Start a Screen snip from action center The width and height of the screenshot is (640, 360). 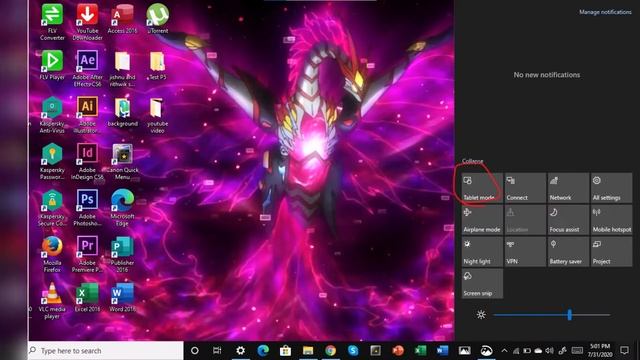pos(482,283)
